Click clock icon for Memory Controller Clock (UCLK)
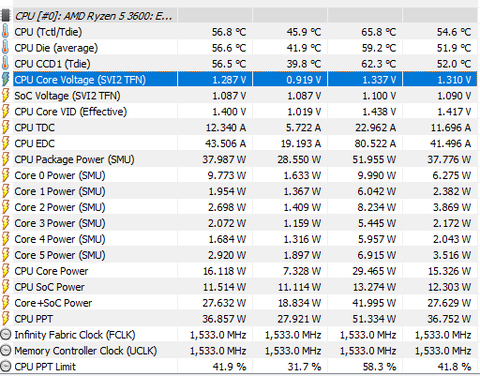Screen dimensions: 480x376 point(6,351)
